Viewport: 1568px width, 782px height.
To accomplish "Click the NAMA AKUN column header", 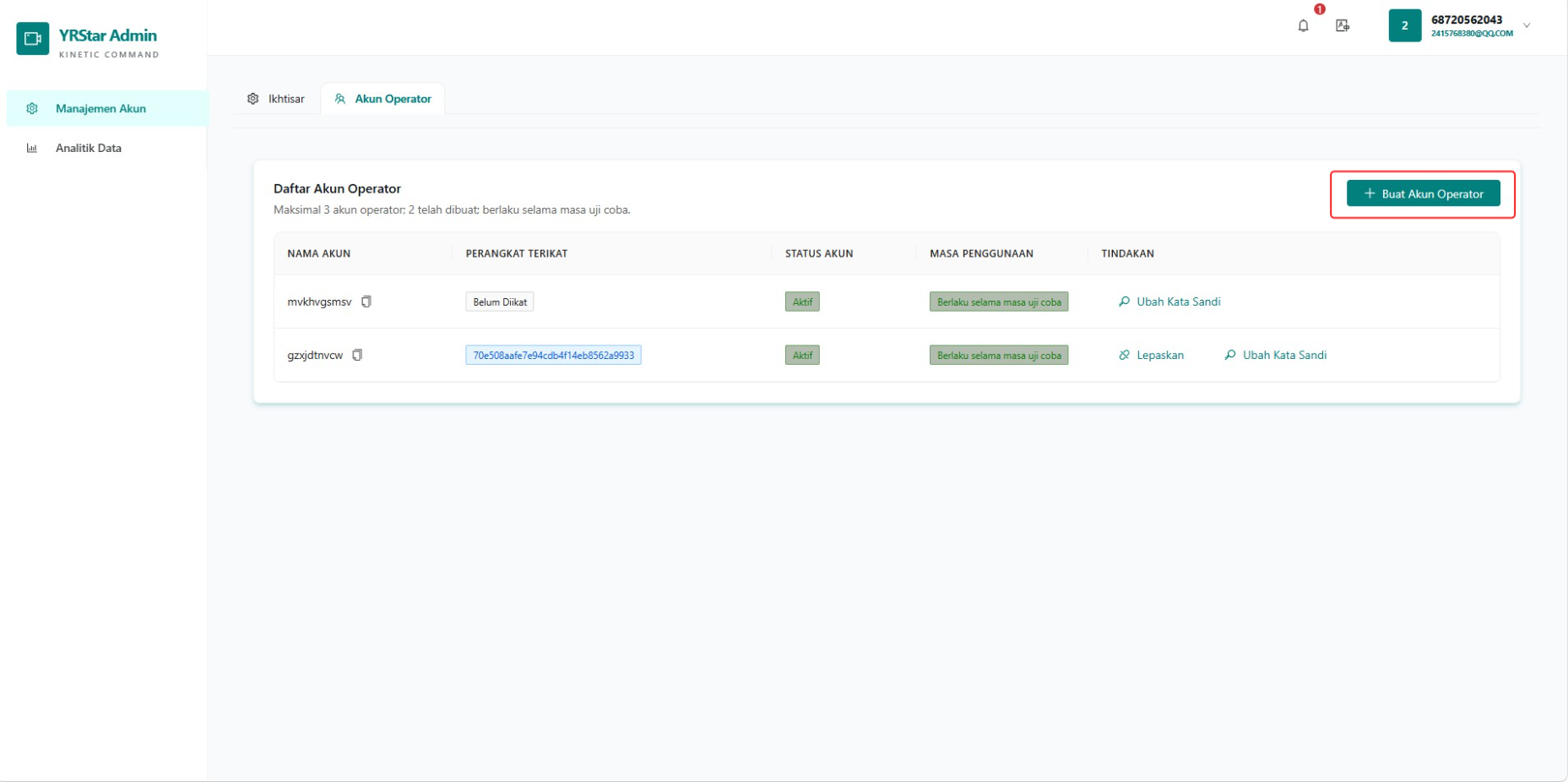I will click(x=318, y=253).
